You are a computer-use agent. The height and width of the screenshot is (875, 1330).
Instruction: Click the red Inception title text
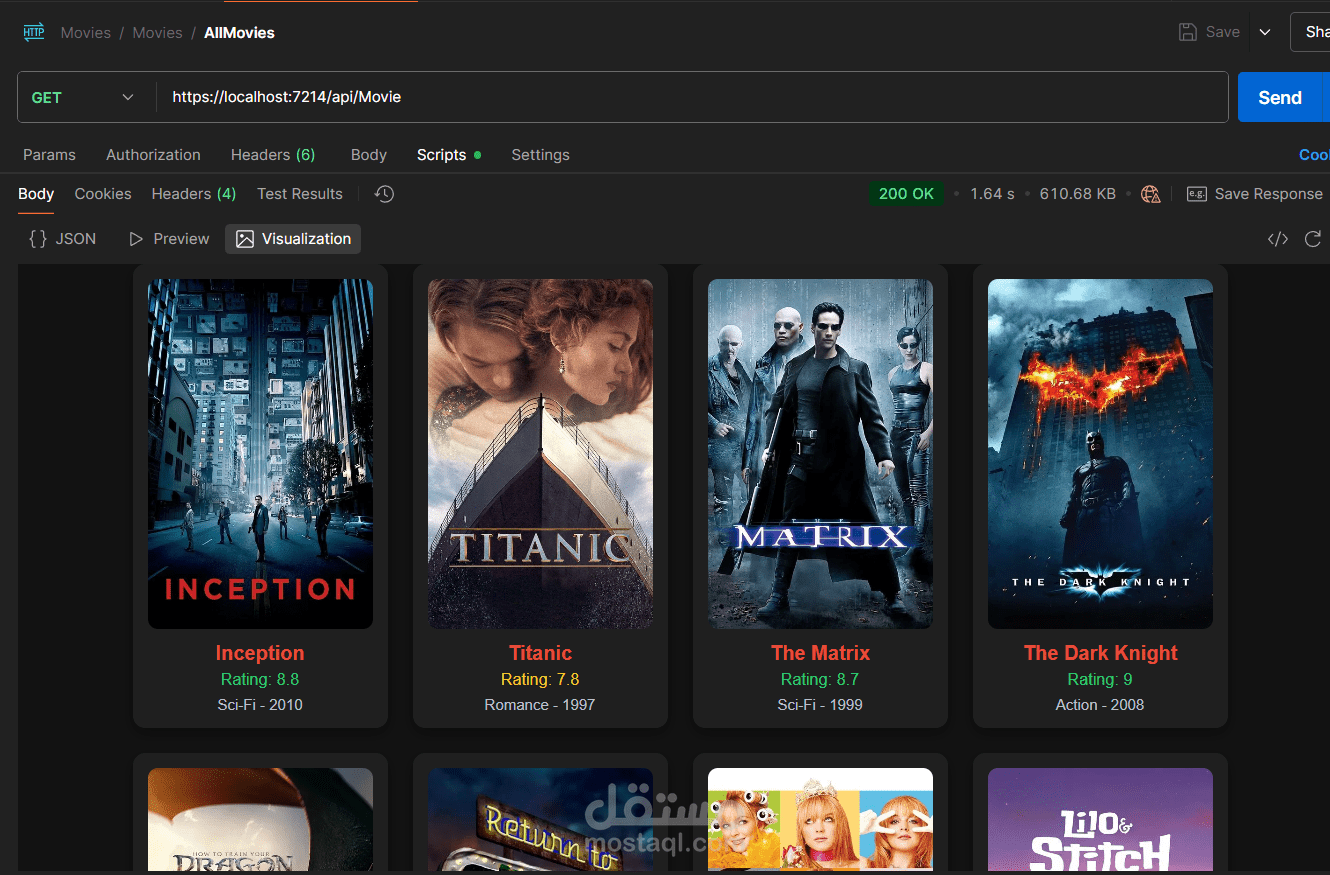pyautogui.click(x=260, y=653)
